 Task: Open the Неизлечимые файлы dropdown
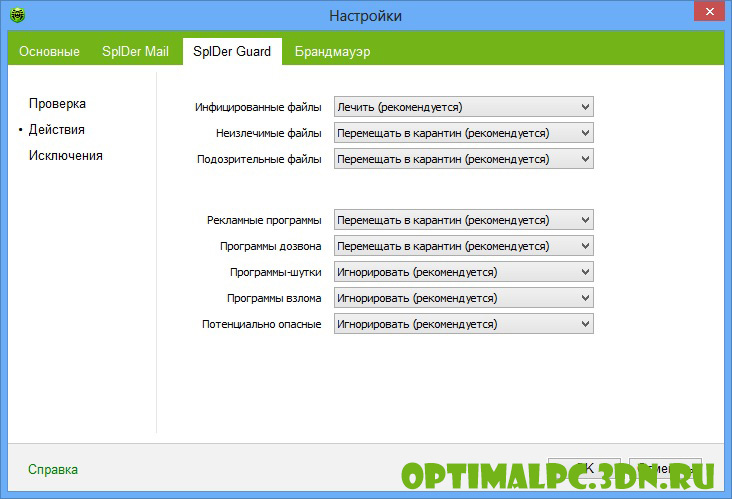464,133
